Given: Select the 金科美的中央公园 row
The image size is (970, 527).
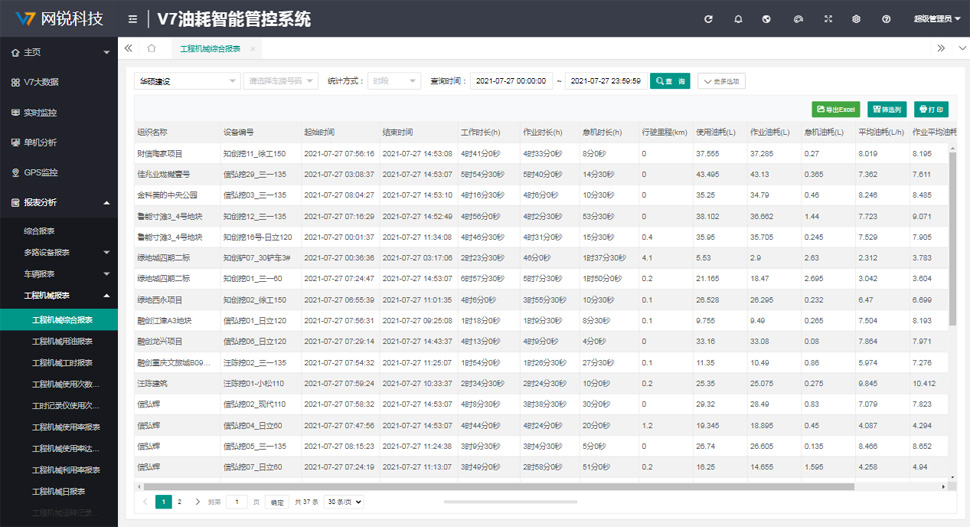Looking at the screenshot, I should tap(541, 195).
